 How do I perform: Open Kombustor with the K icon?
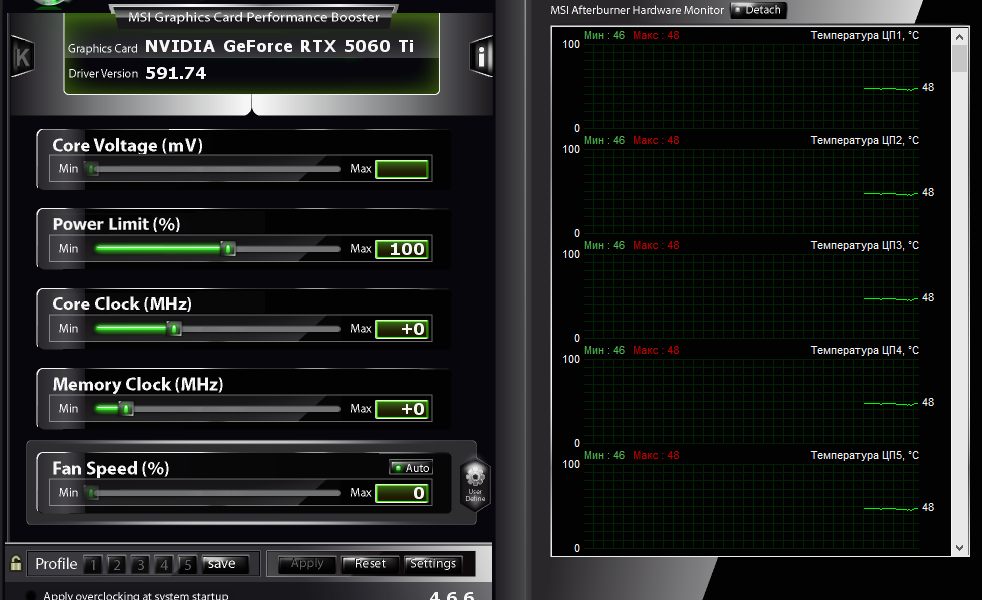(23, 57)
